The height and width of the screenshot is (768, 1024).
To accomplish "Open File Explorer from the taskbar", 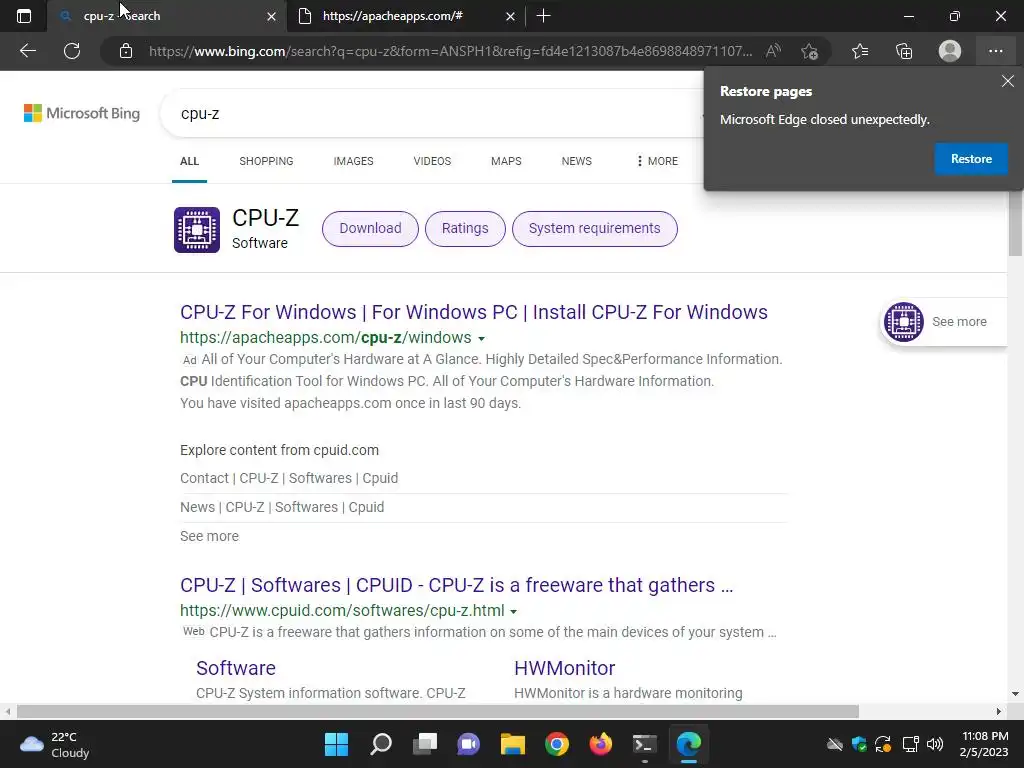I will coord(513,744).
